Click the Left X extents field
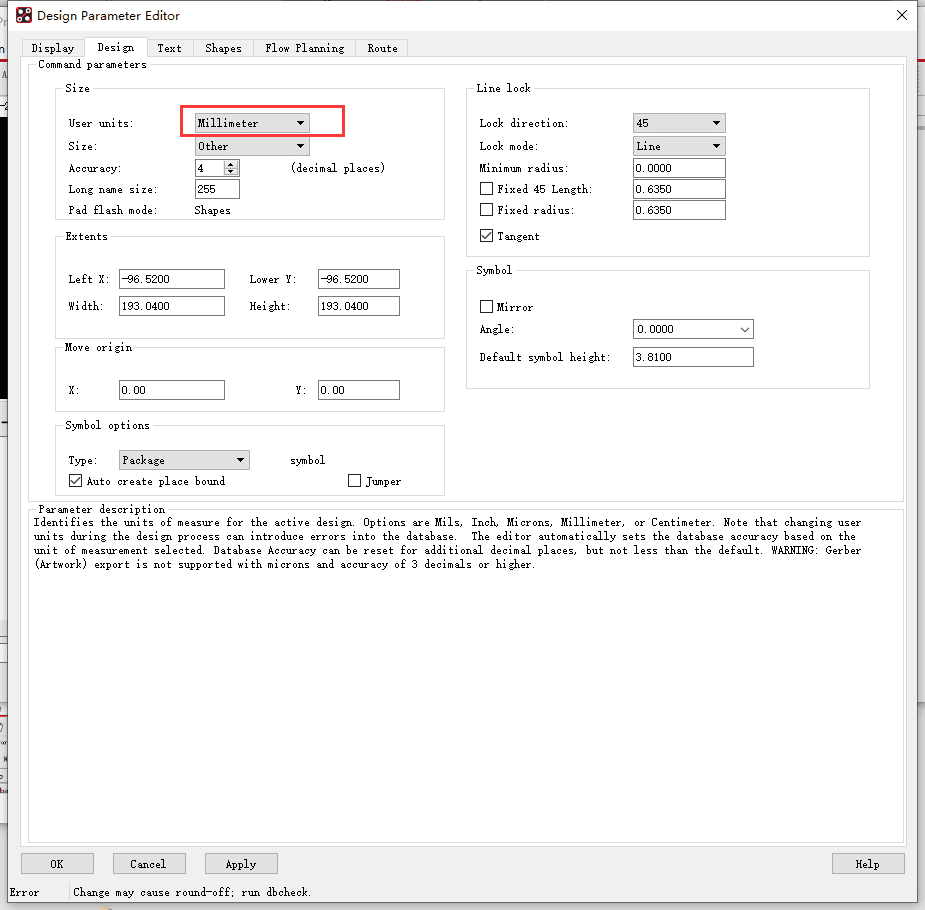The width and height of the screenshot is (925, 910). (x=171, y=279)
